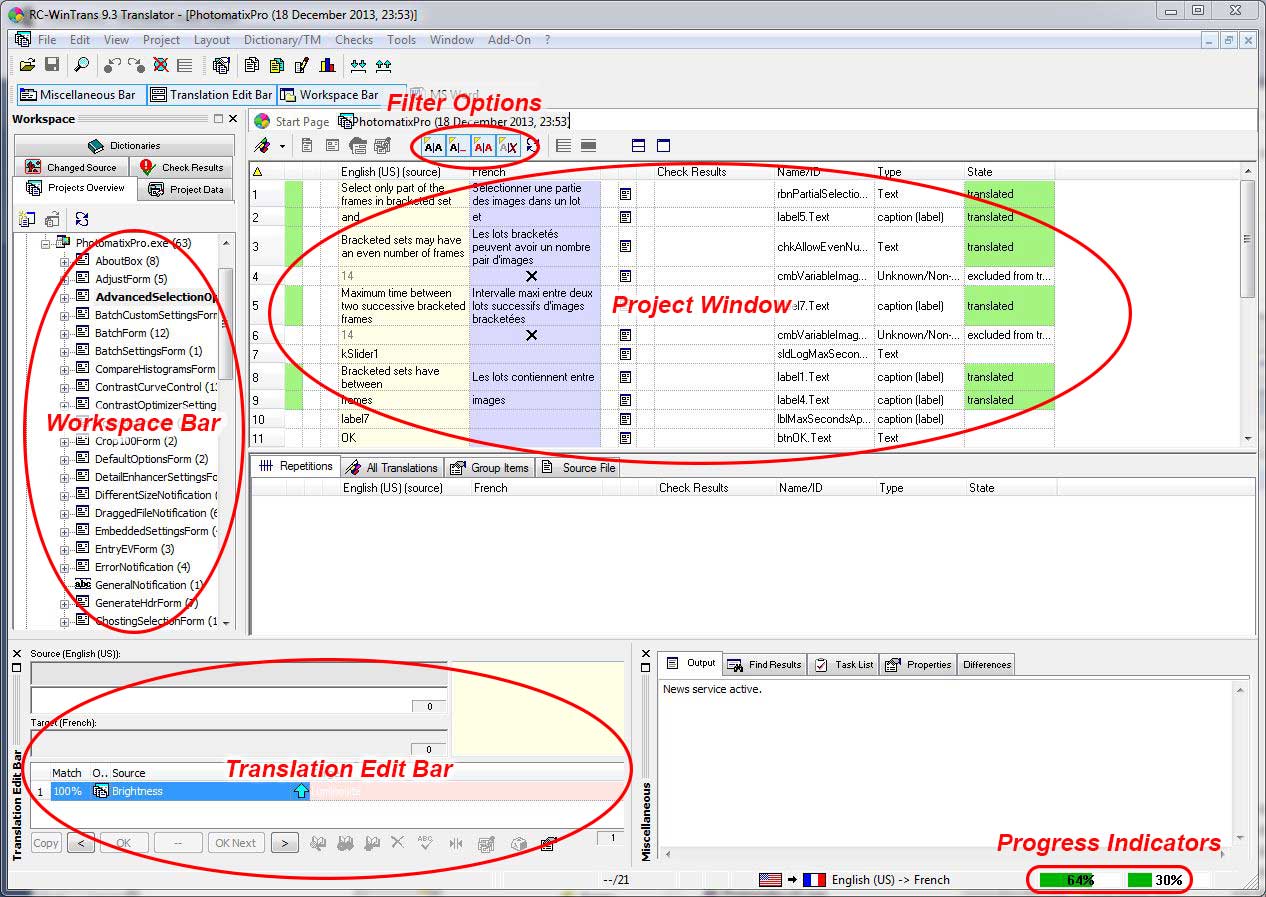Click the Open project folder icon

[27, 65]
